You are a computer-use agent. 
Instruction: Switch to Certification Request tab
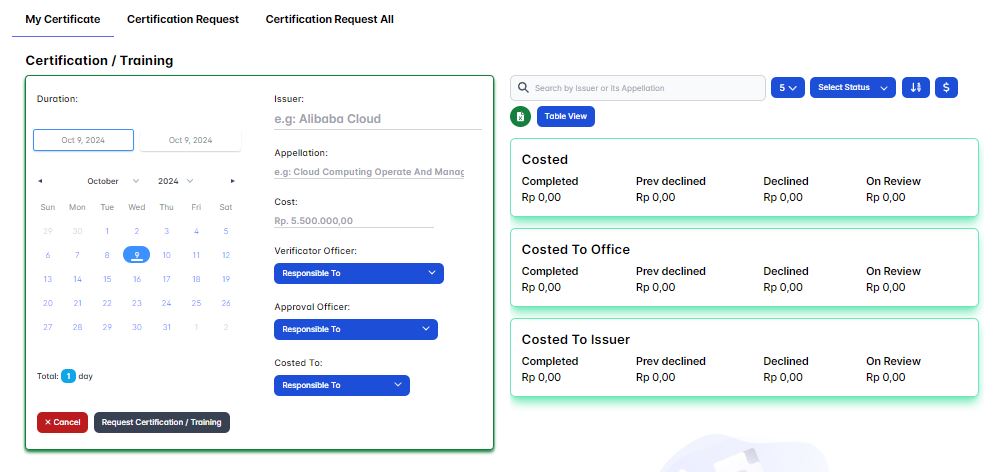[x=183, y=19]
